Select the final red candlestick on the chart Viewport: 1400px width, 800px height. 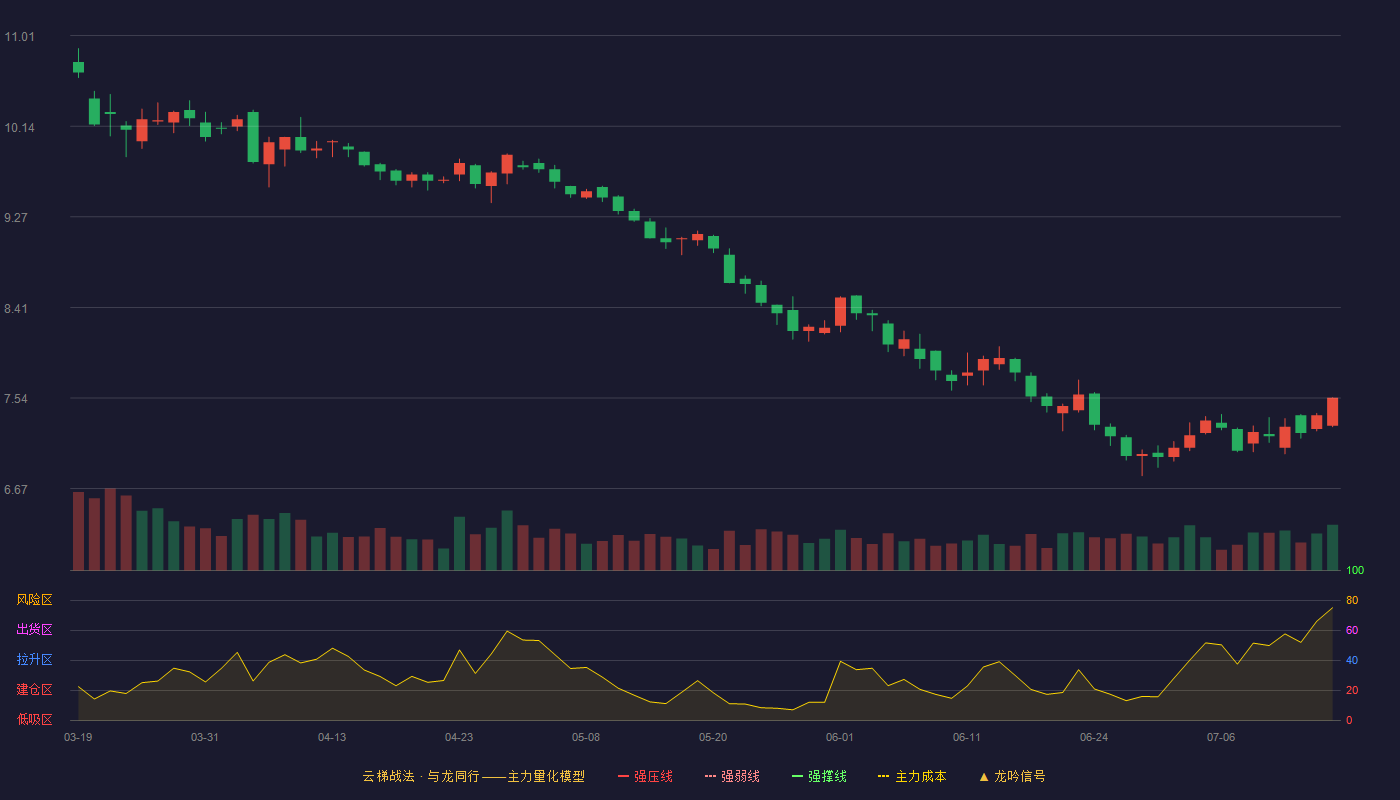point(1332,412)
